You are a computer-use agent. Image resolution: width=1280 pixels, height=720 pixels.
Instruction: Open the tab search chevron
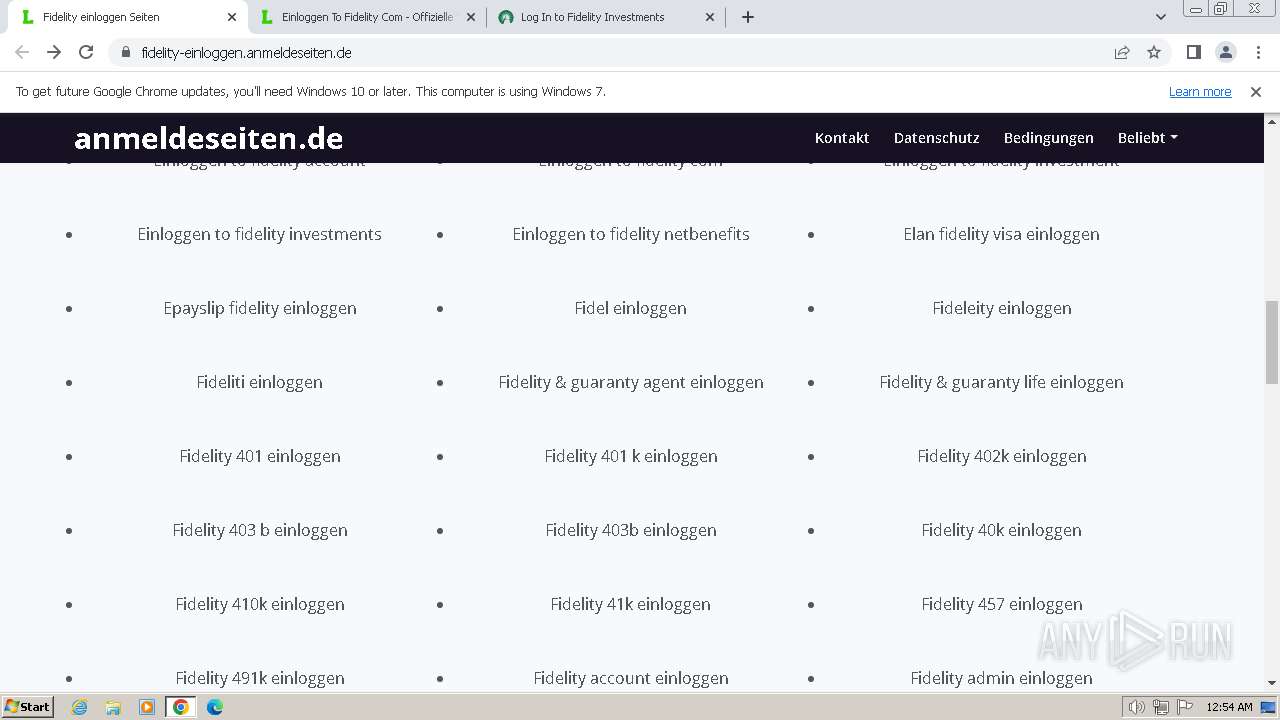point(1161,17)
